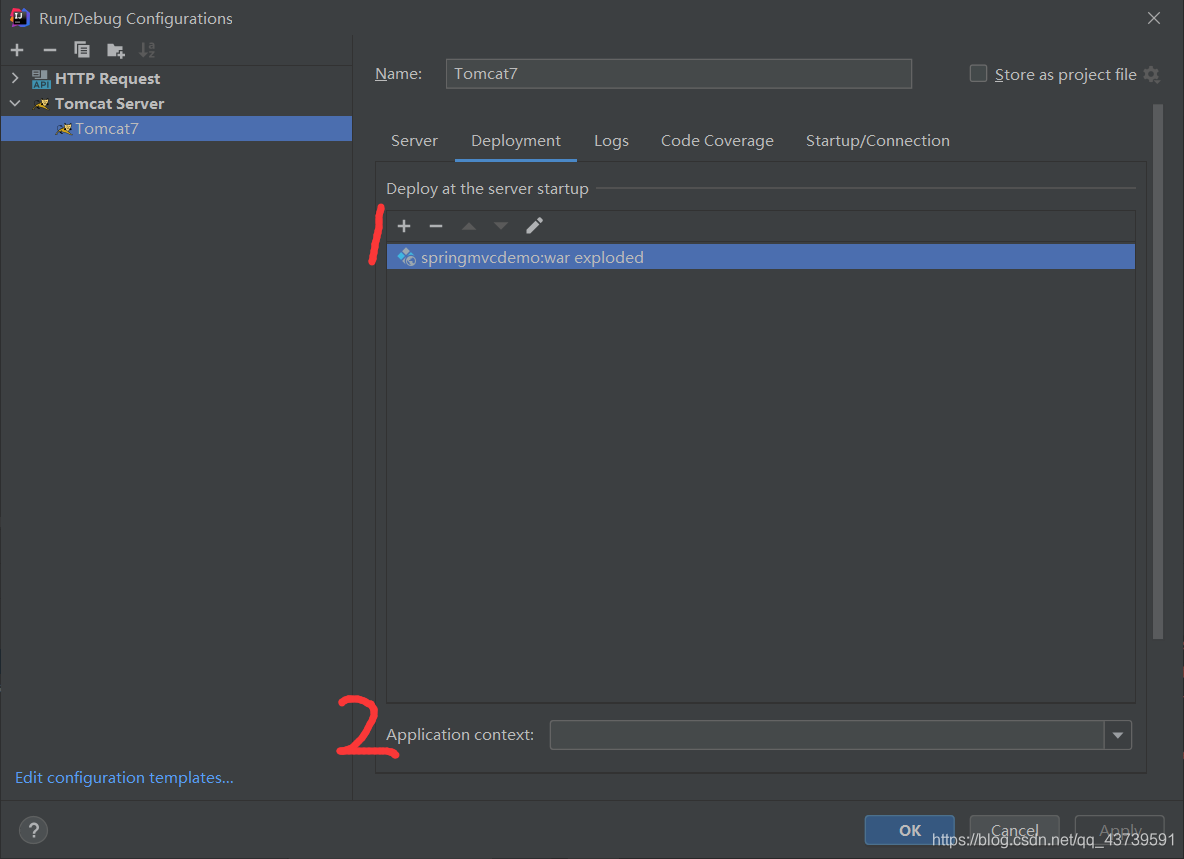Switch to the Server tab
The image size is (1184, 859).
(414, 141)
